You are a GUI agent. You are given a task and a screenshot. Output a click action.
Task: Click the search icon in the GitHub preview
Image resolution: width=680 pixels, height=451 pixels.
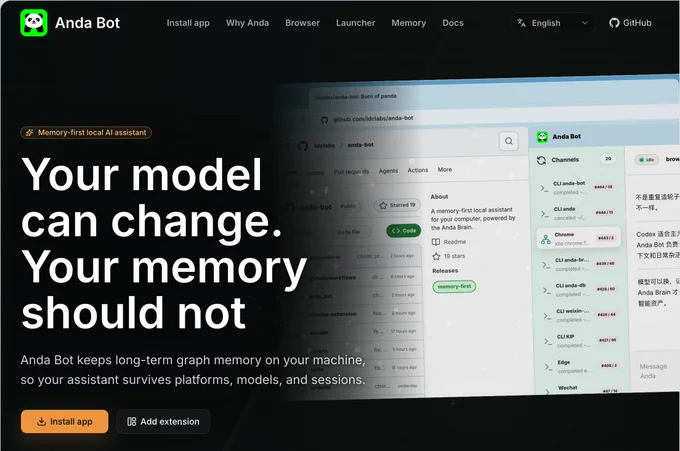[x=509, y=141]
